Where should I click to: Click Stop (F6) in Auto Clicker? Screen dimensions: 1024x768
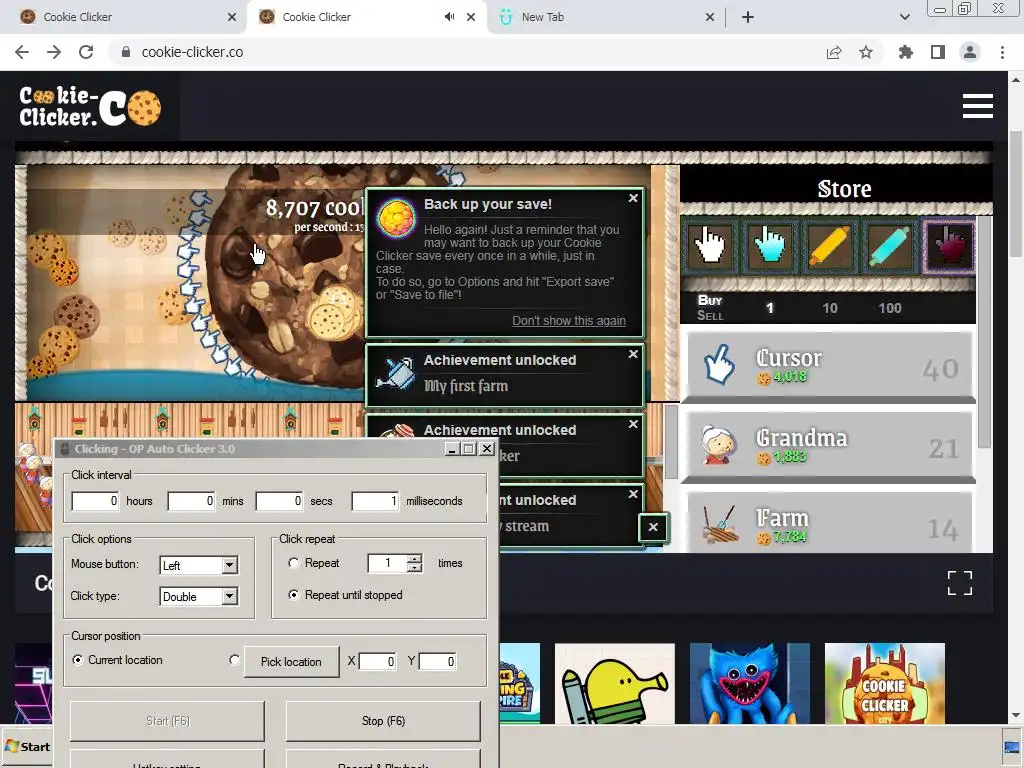[383, 721]
